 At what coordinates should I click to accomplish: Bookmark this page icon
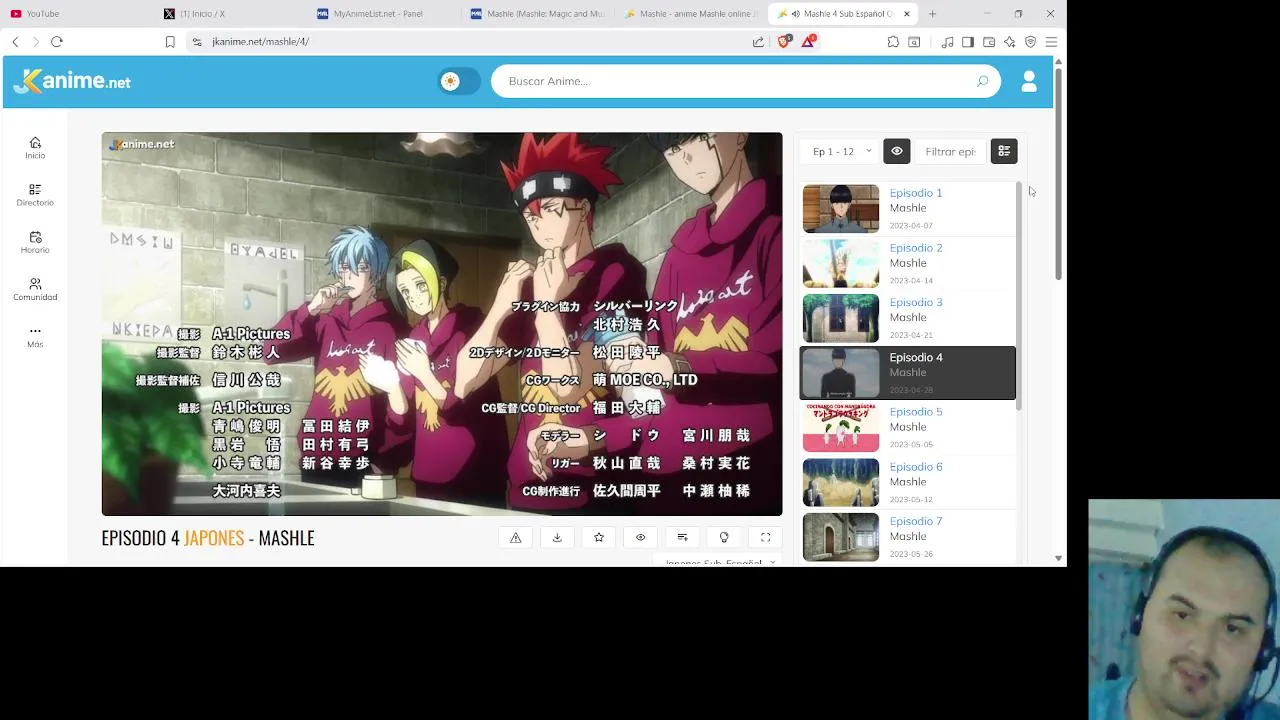(170, 42)
